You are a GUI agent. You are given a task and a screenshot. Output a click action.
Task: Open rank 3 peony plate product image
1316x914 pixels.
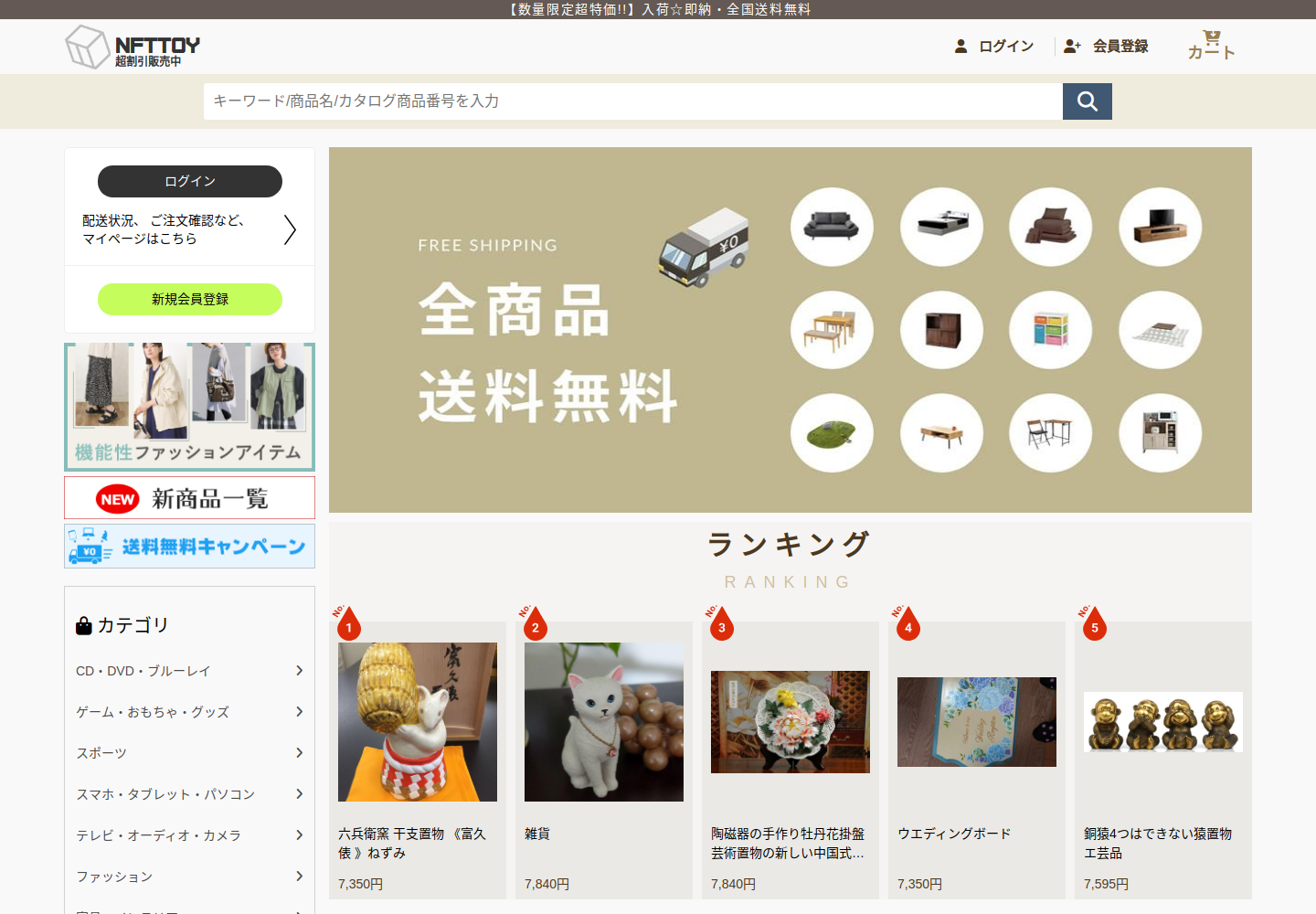pos(791,722)
